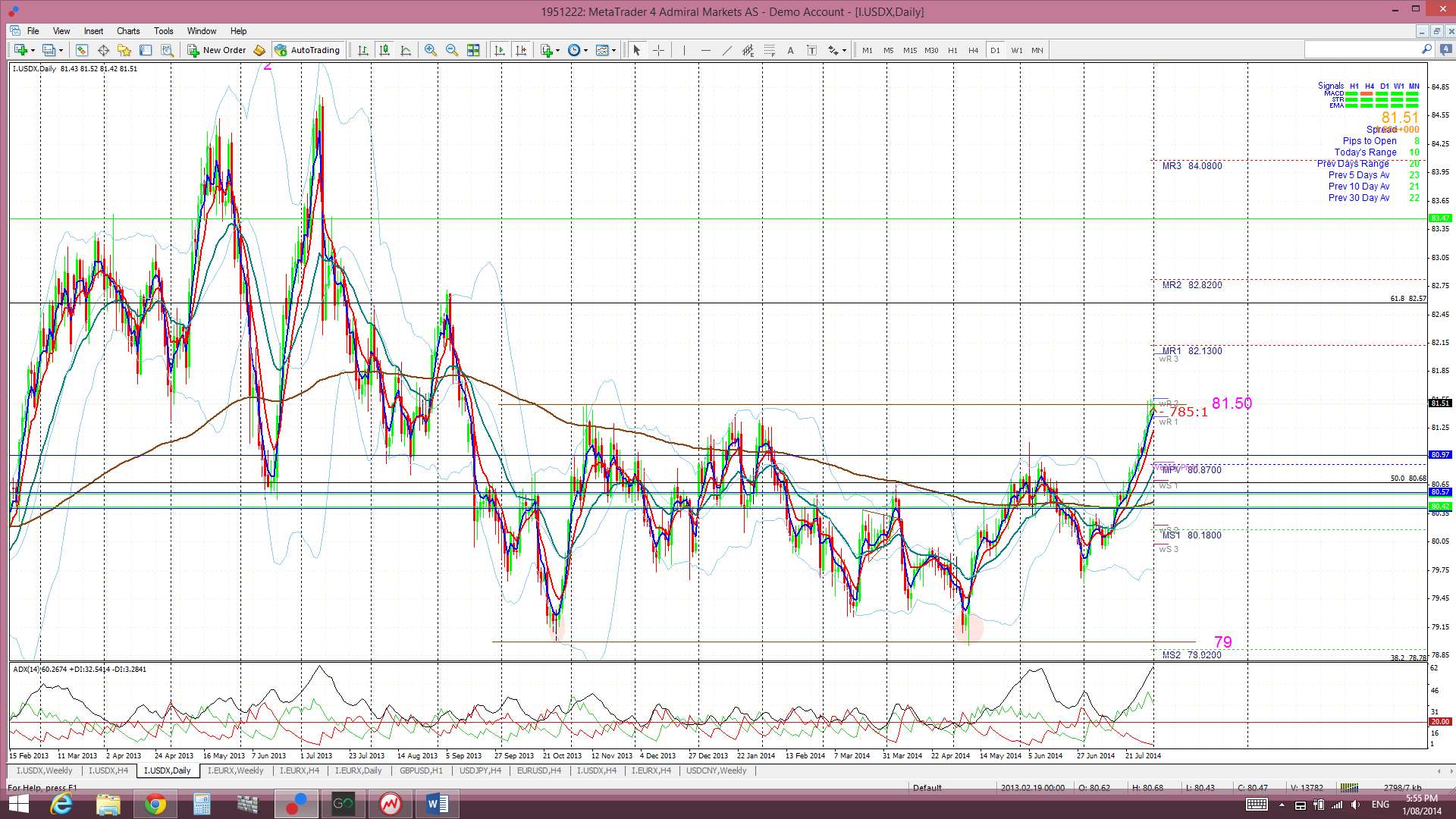1456x819 pixels.
Task: Click the Zoom In magnifier icon
Action: [430, 50]
